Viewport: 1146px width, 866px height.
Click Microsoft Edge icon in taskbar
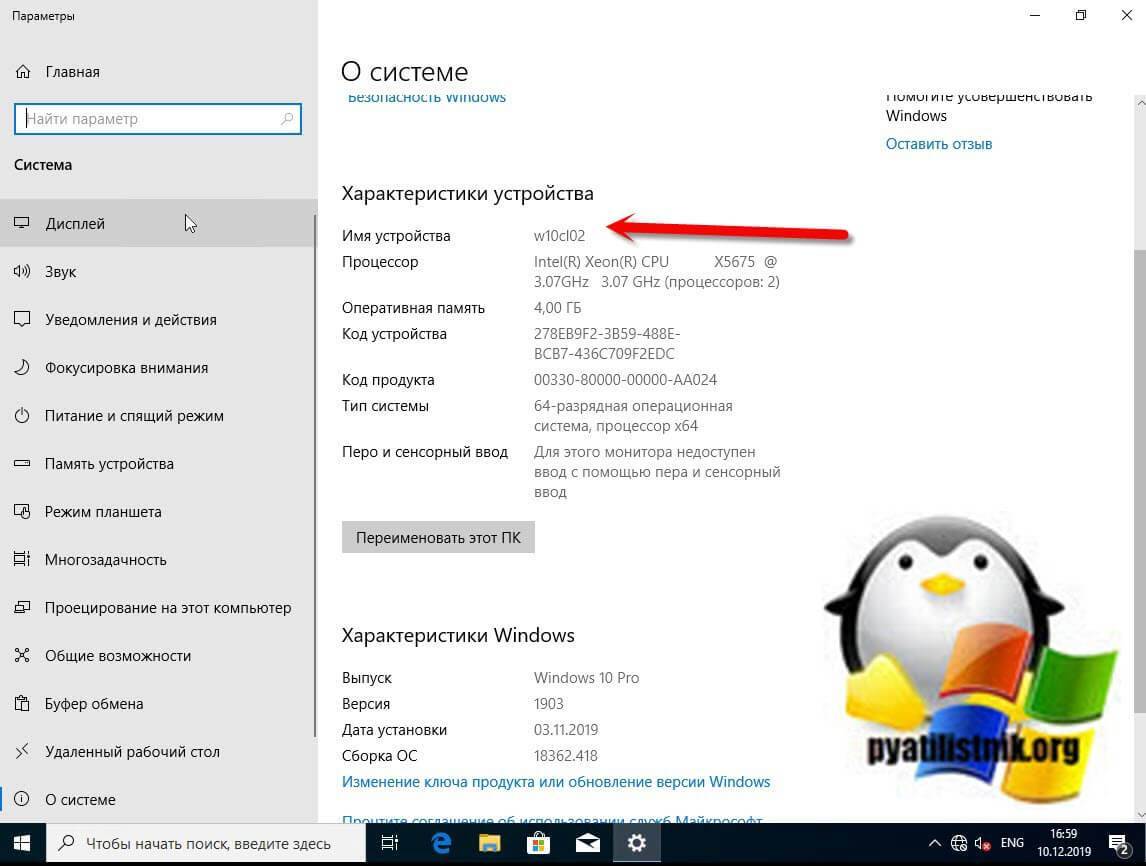(x=441, y=843)
